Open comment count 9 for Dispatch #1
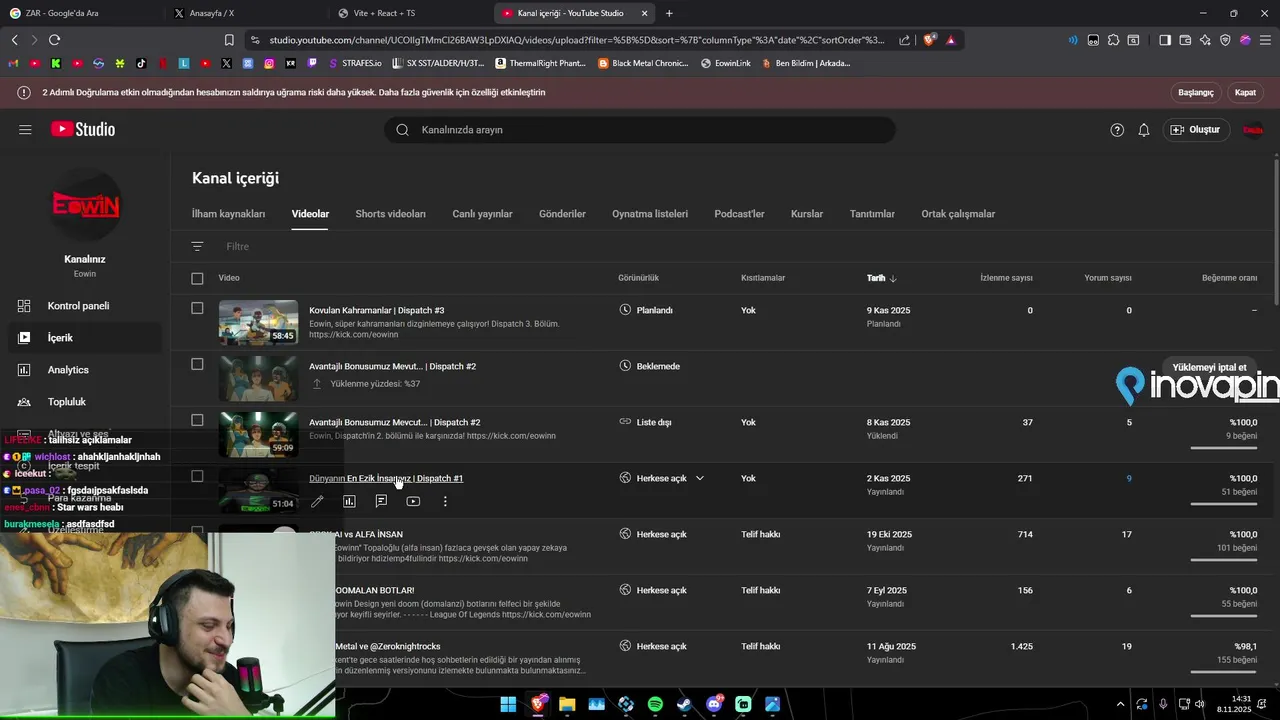1280x720 pixels. [x=1129, y=478]
